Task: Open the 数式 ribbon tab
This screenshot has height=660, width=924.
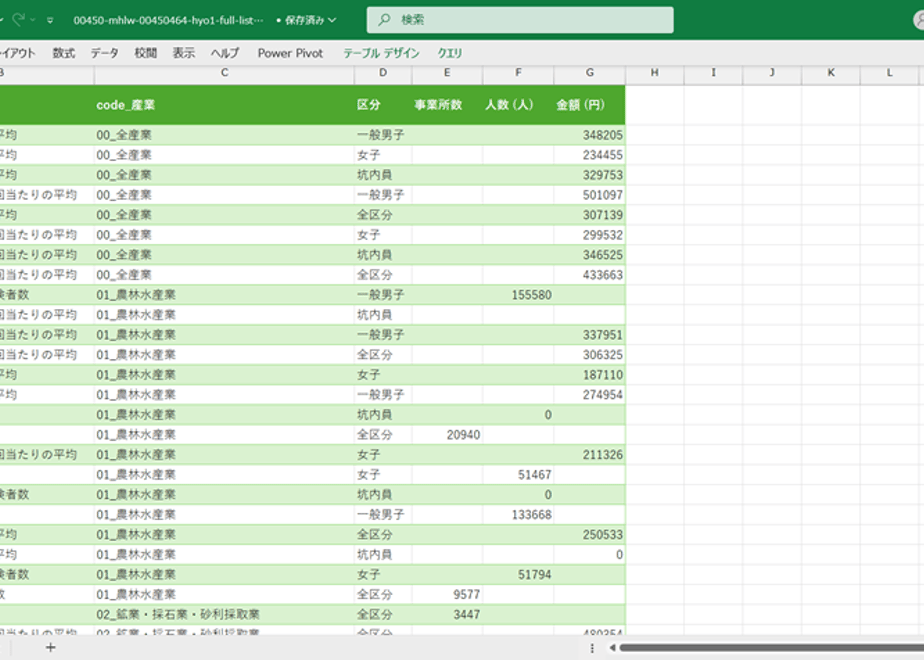Action: (x=64, y=53)
